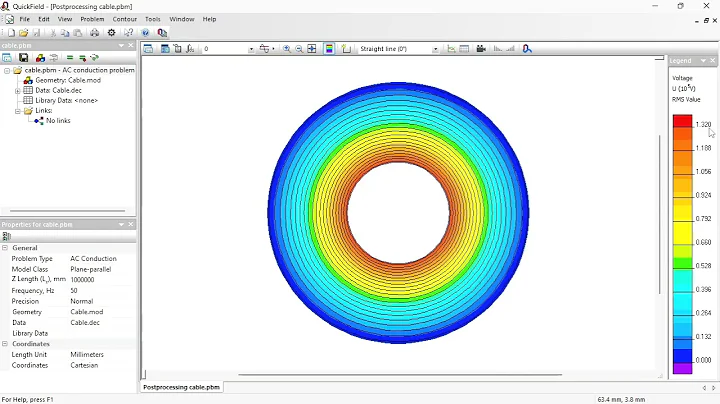Click the zoom to fit icon
Image resolution: width=720 pixels, height=404 pixels.
pyautogui.click(x=312, y=49)
